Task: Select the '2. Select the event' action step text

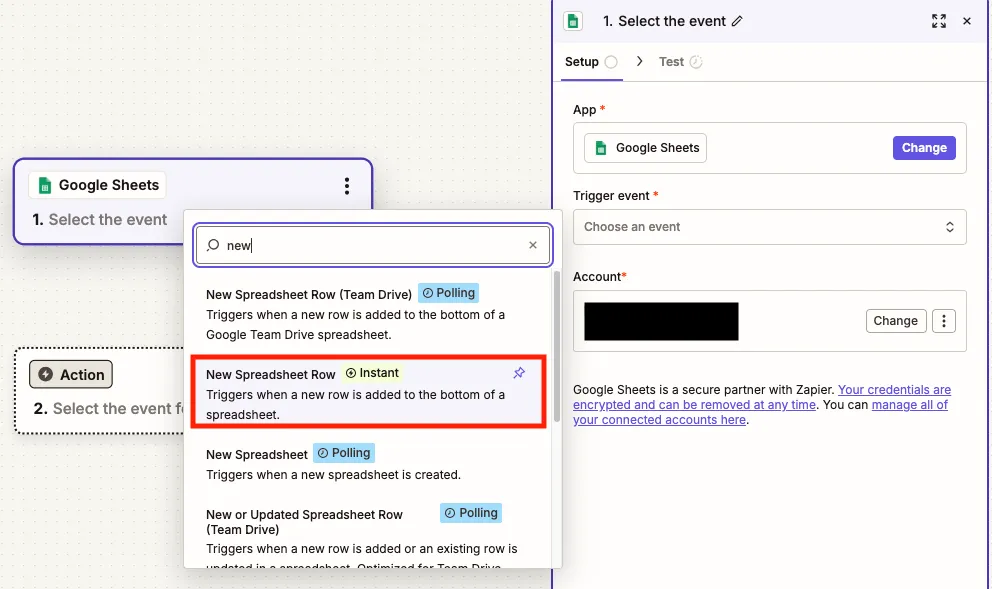Action: [108, 409]
